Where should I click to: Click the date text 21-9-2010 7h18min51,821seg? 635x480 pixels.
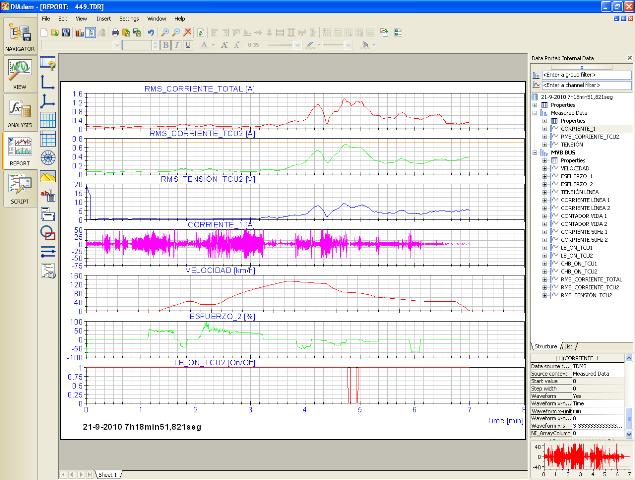(142, 427)
